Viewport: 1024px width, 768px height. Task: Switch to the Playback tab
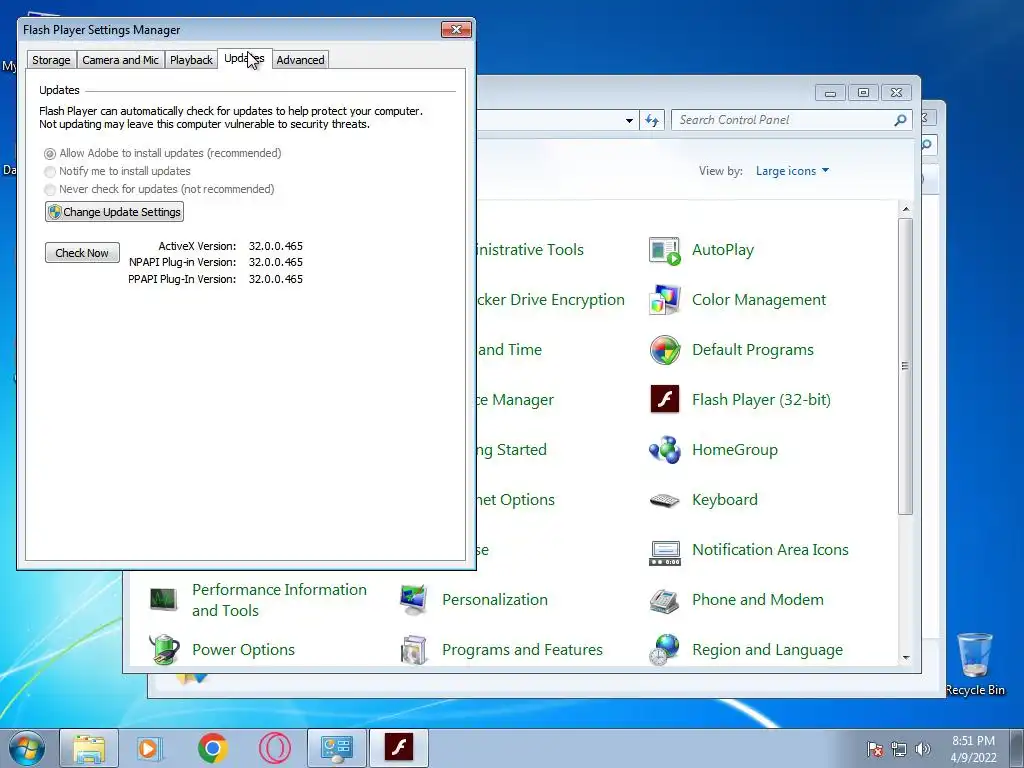(x=191, y=60)
